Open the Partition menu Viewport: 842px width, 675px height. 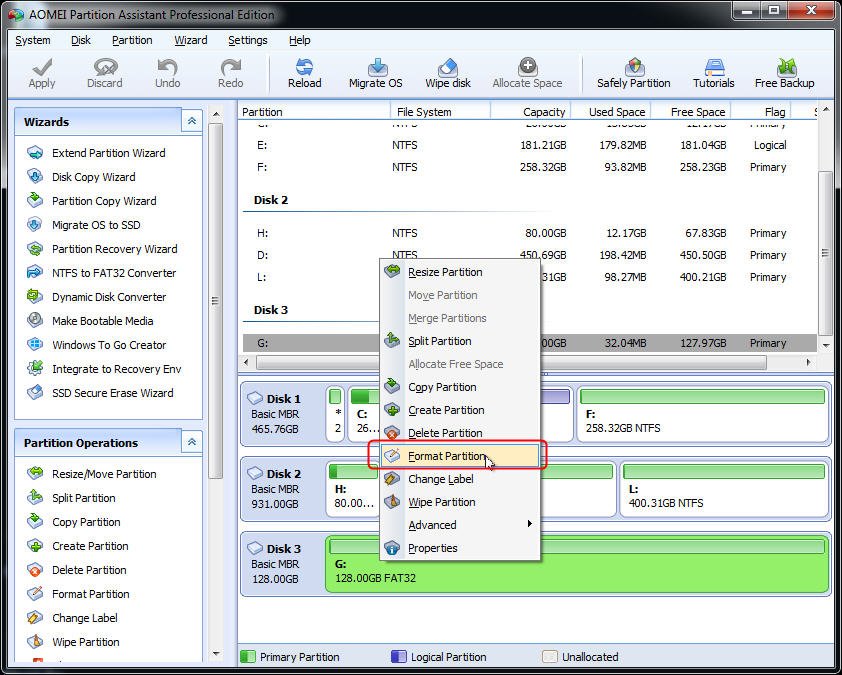(x=132, y=40)
